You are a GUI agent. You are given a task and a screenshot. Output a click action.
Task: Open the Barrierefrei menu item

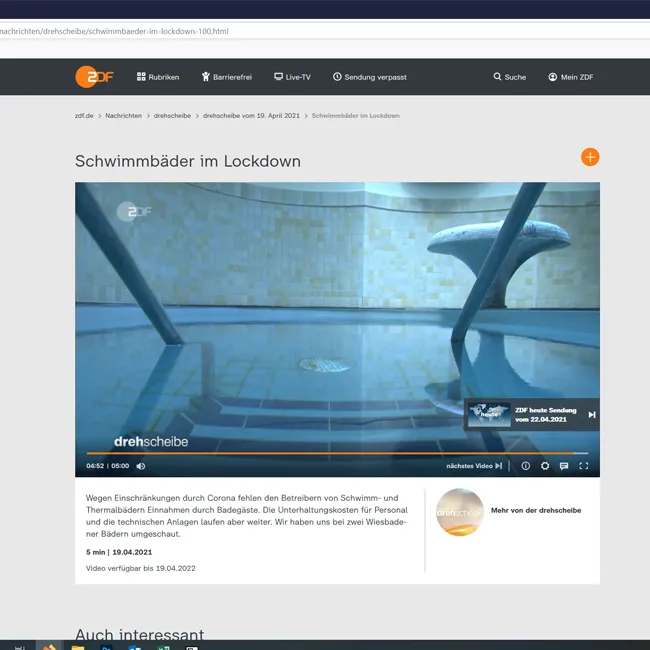[227, 77]
